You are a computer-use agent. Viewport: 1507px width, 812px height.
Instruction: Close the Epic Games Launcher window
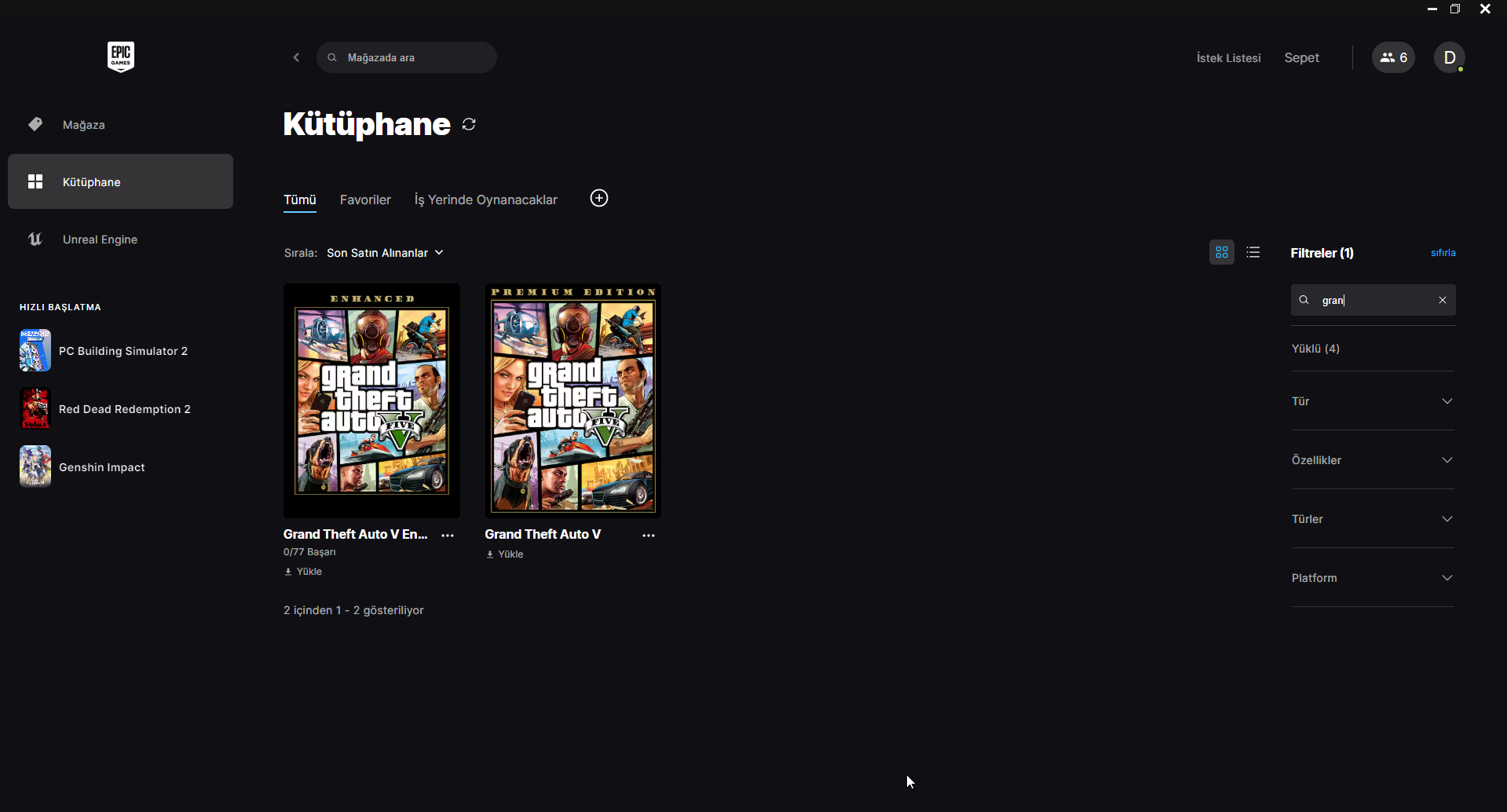pyautogui.click(x=1485, y=9)
